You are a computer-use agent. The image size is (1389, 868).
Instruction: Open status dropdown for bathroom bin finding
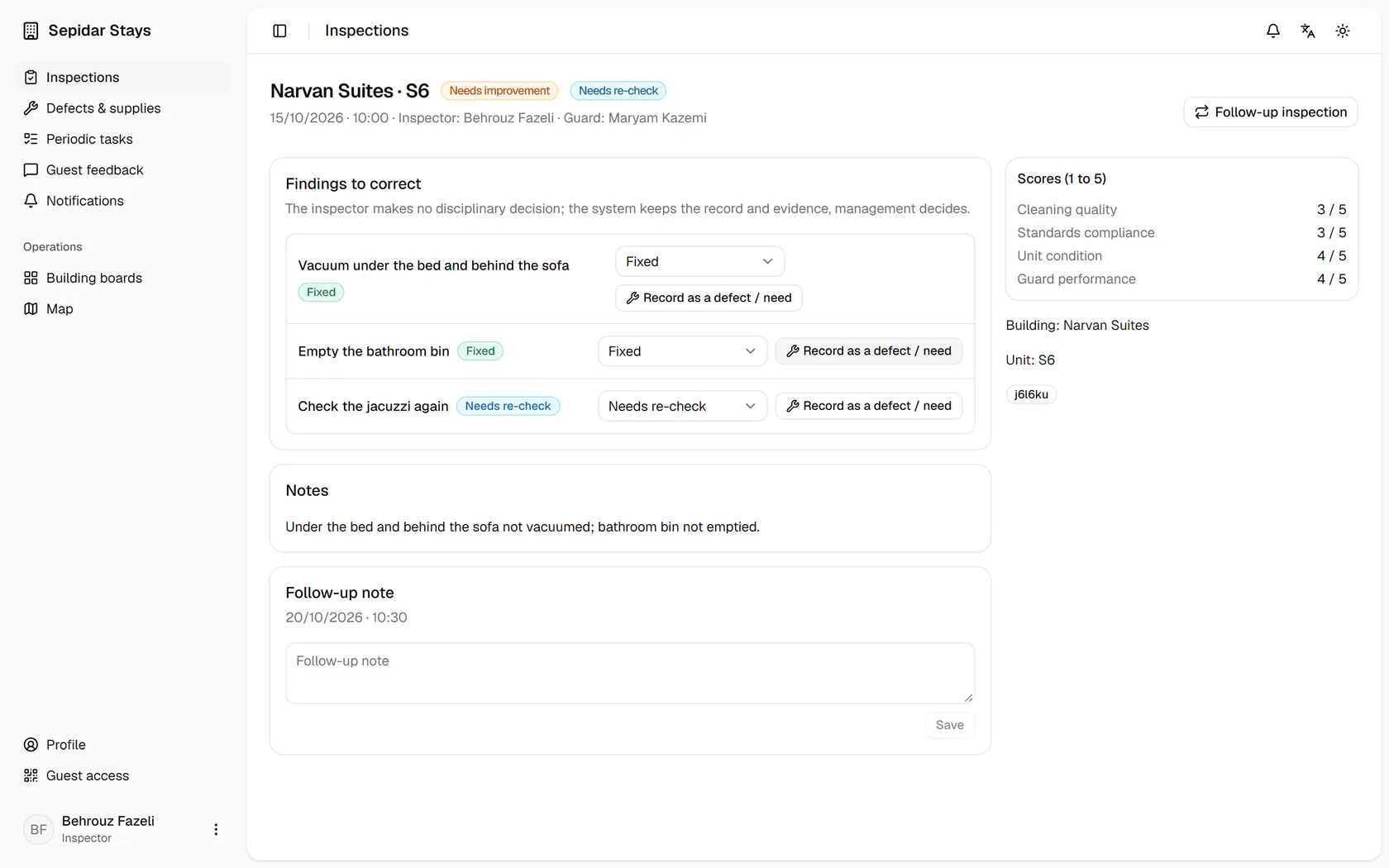(x=682, y=351)
